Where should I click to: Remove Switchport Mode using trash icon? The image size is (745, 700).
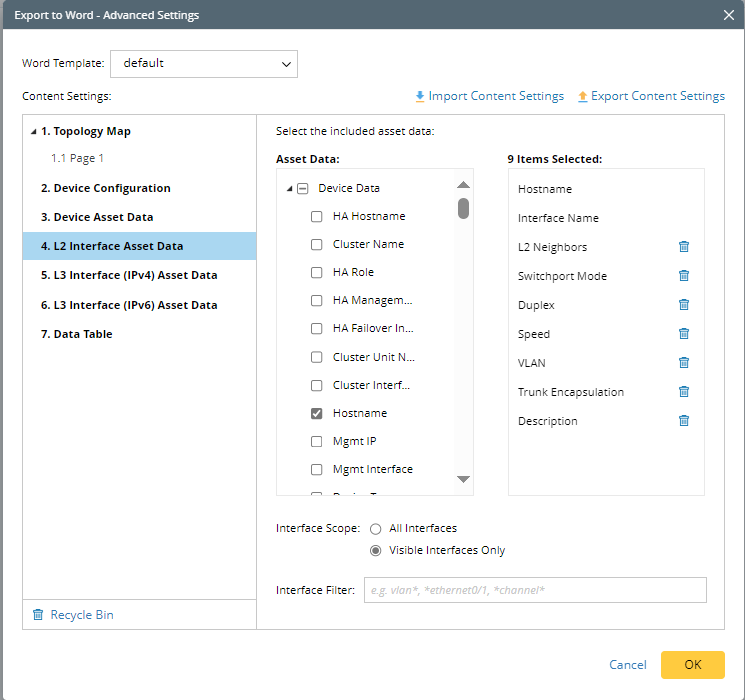pyautogui.click(x=684, y=276)
